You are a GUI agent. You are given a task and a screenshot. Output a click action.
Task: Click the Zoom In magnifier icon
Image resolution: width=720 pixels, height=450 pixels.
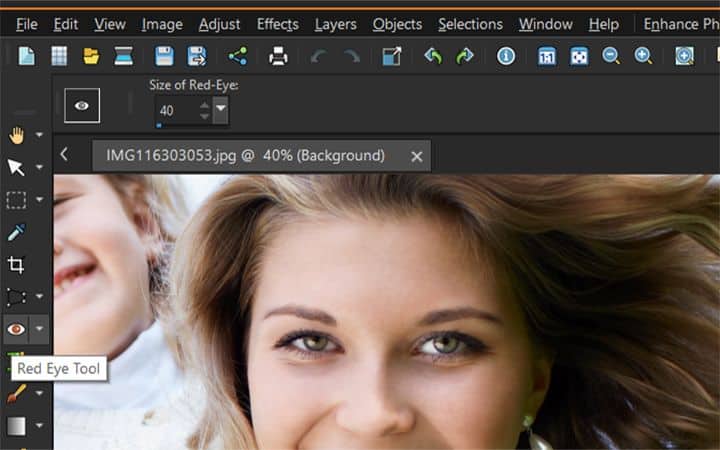click(x=643, y=56)
